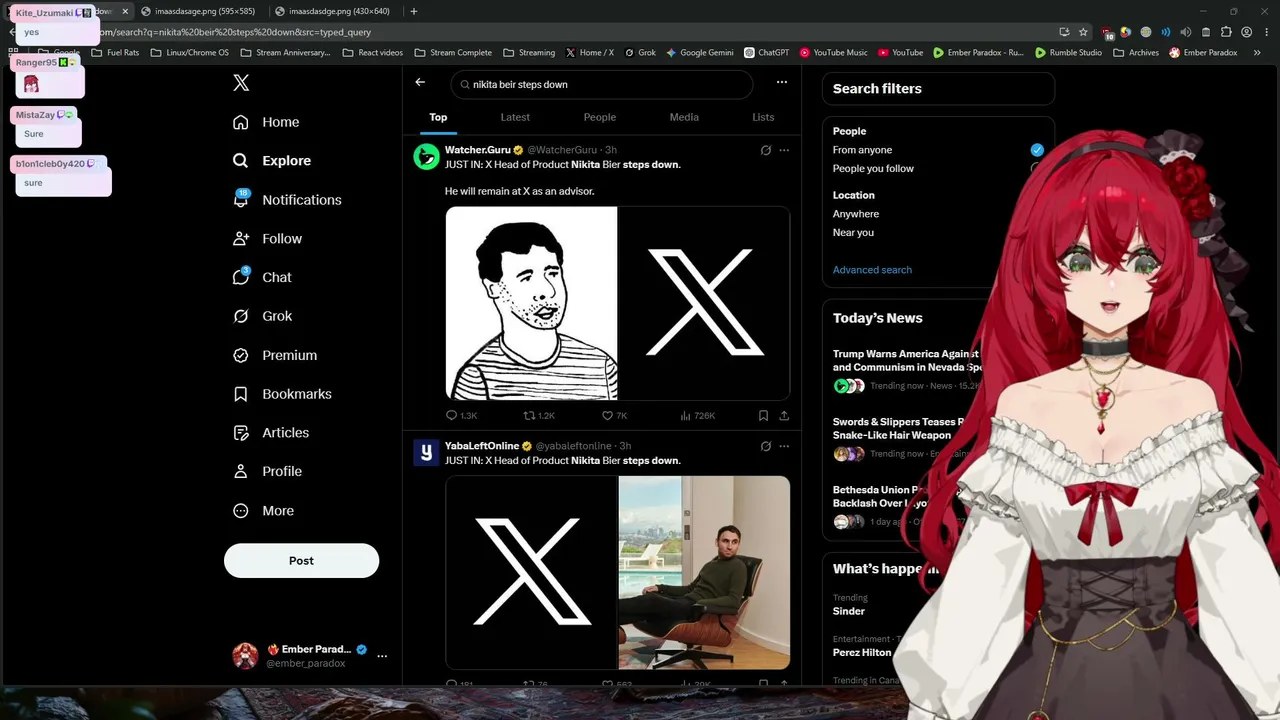Go to Profile page
1280x720 pixels.
point(267,471)
